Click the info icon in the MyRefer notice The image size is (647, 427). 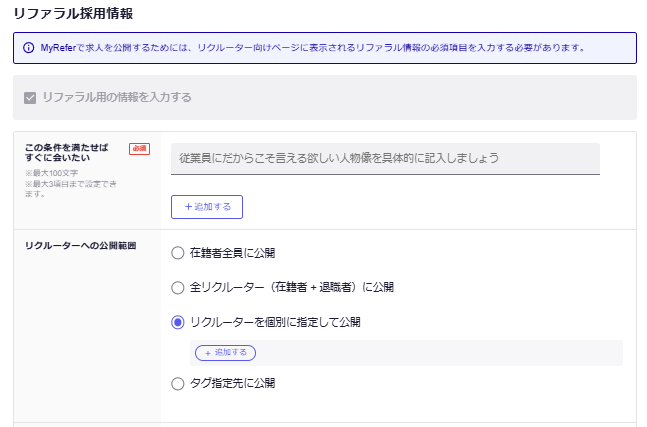tap(27, 47)
